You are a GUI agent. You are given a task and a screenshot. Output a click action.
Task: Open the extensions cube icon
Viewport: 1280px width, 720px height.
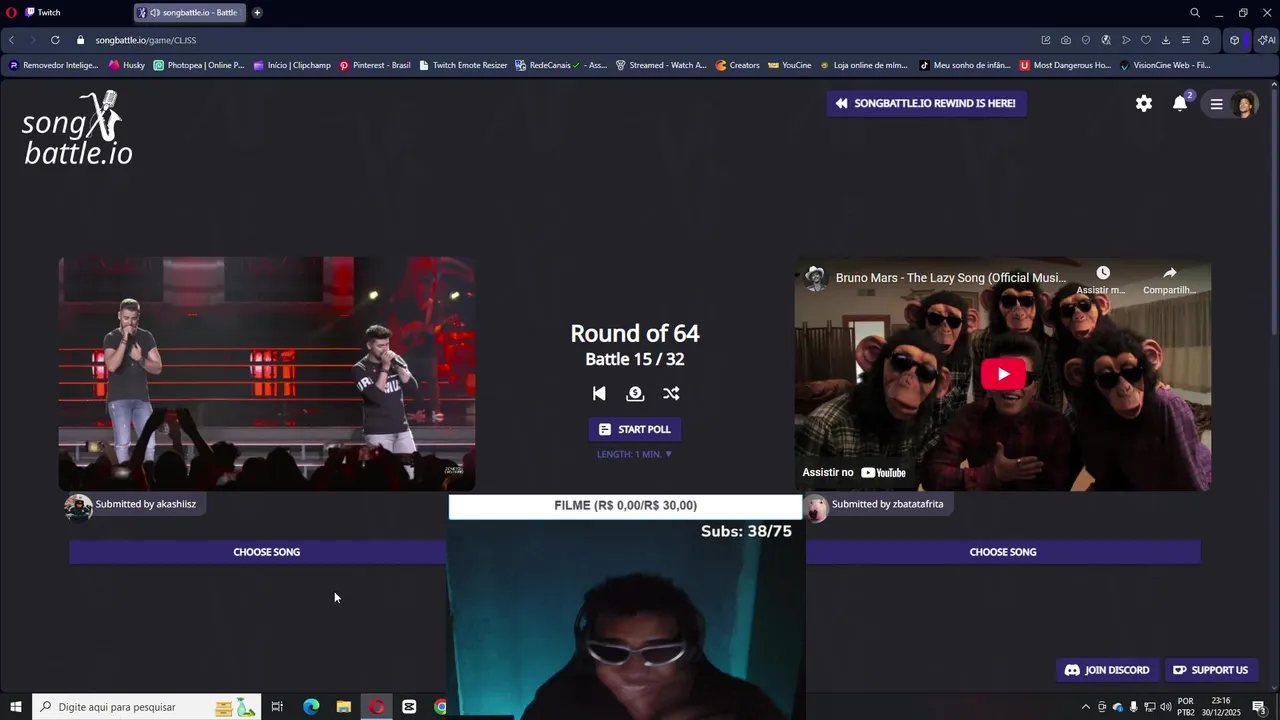tap(1235, 40)
